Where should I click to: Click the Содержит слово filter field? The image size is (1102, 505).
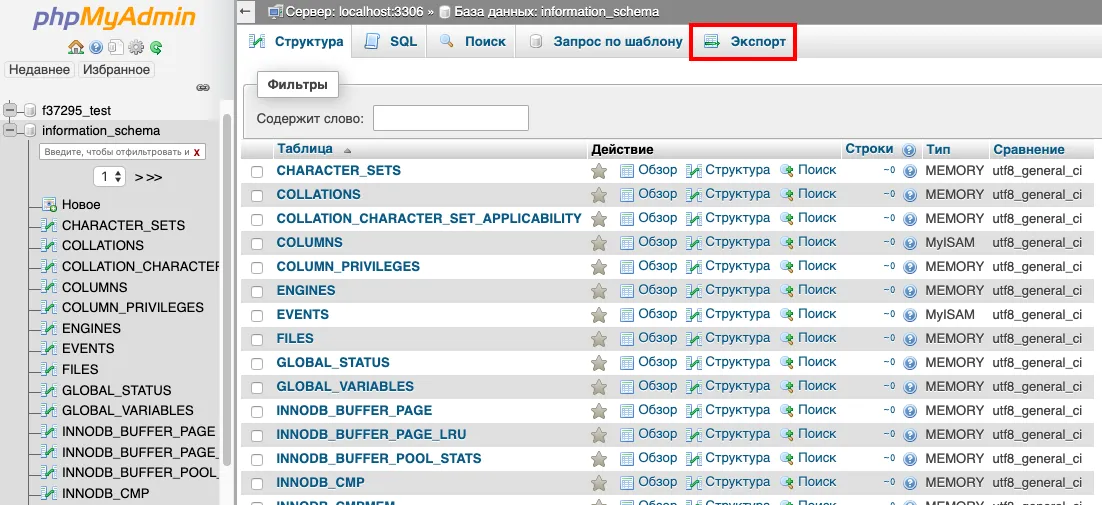(x=450, y=118)
